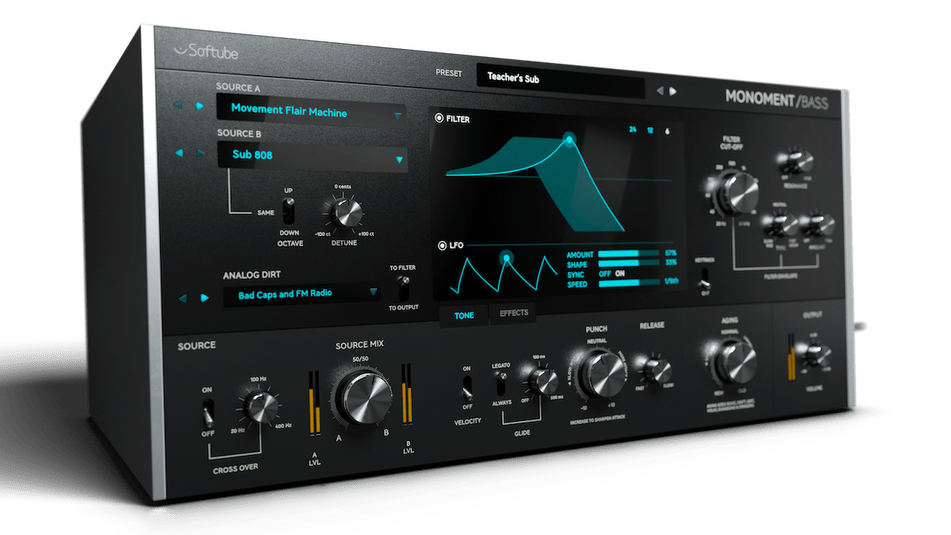Image resolution: width=951 pixels, height=535 pixels.
Task: Load previous preset arrow
Action: pyautogui.click(x=660, y=90)
